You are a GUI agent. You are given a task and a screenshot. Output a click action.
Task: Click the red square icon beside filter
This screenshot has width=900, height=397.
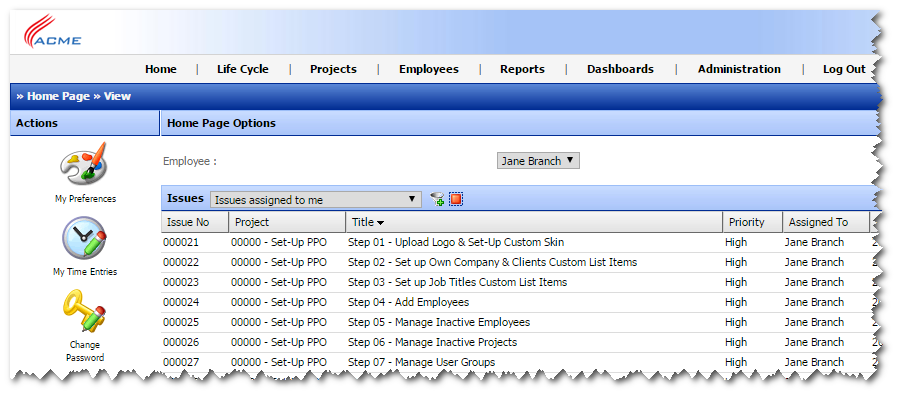tap(456, 199)
